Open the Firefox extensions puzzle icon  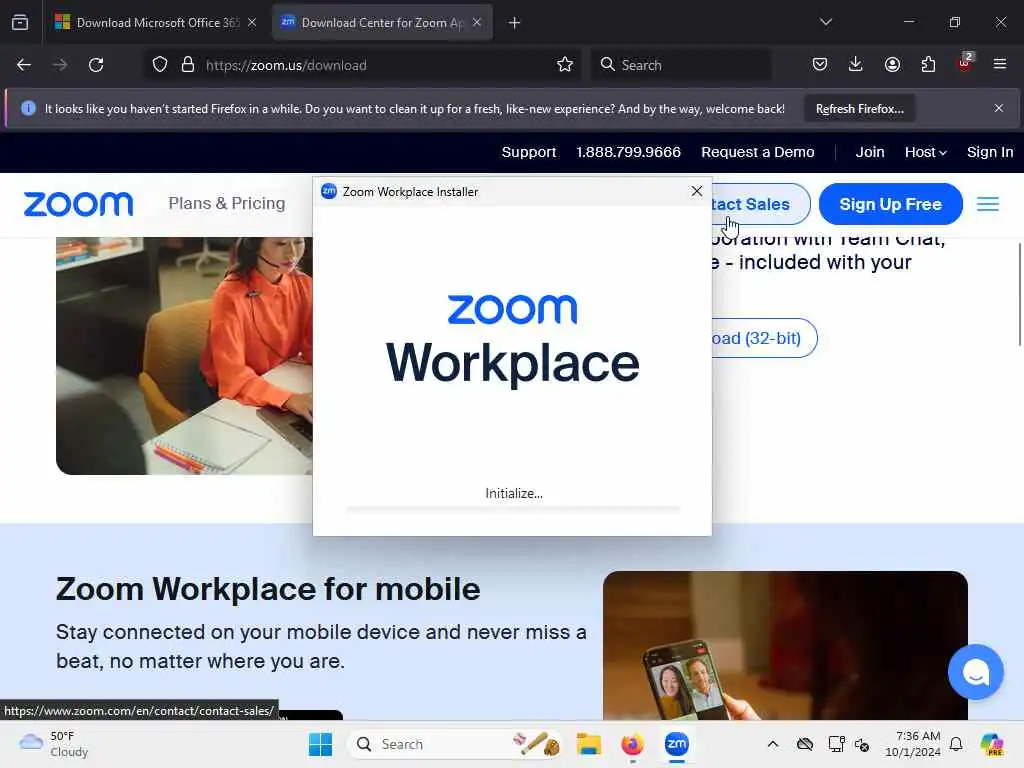click(x=928, y=64)
